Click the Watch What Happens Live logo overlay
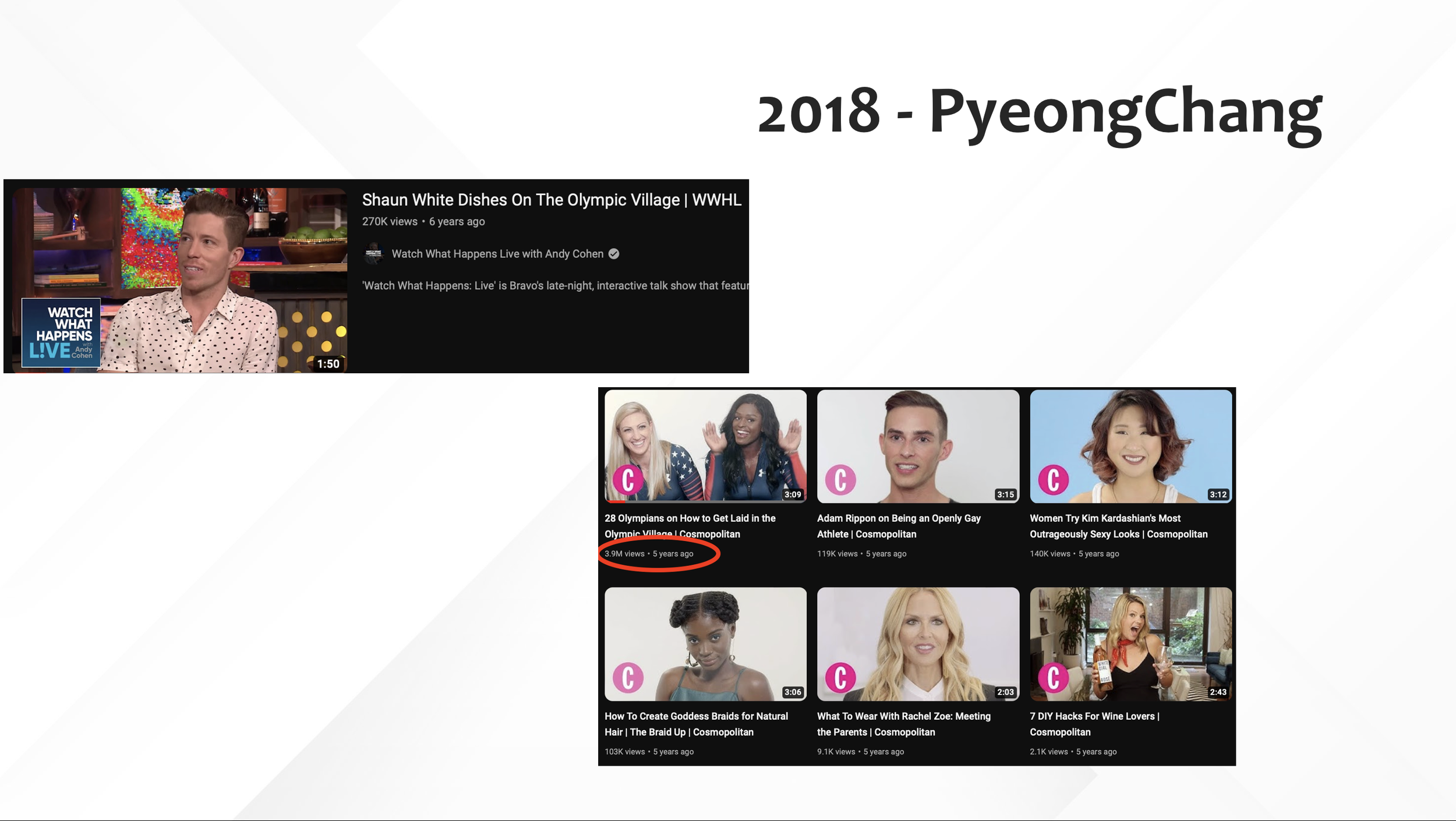 [61, 332]
